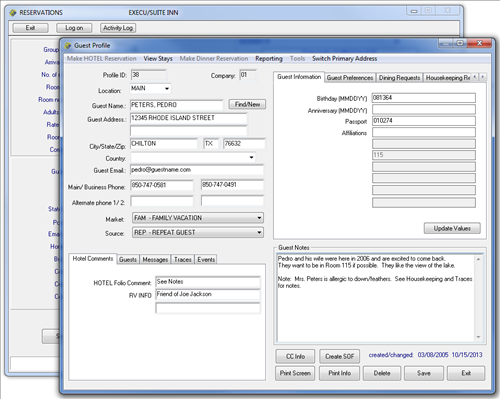Click the Find/New button
500x399 pixels.
pos(247,104)
